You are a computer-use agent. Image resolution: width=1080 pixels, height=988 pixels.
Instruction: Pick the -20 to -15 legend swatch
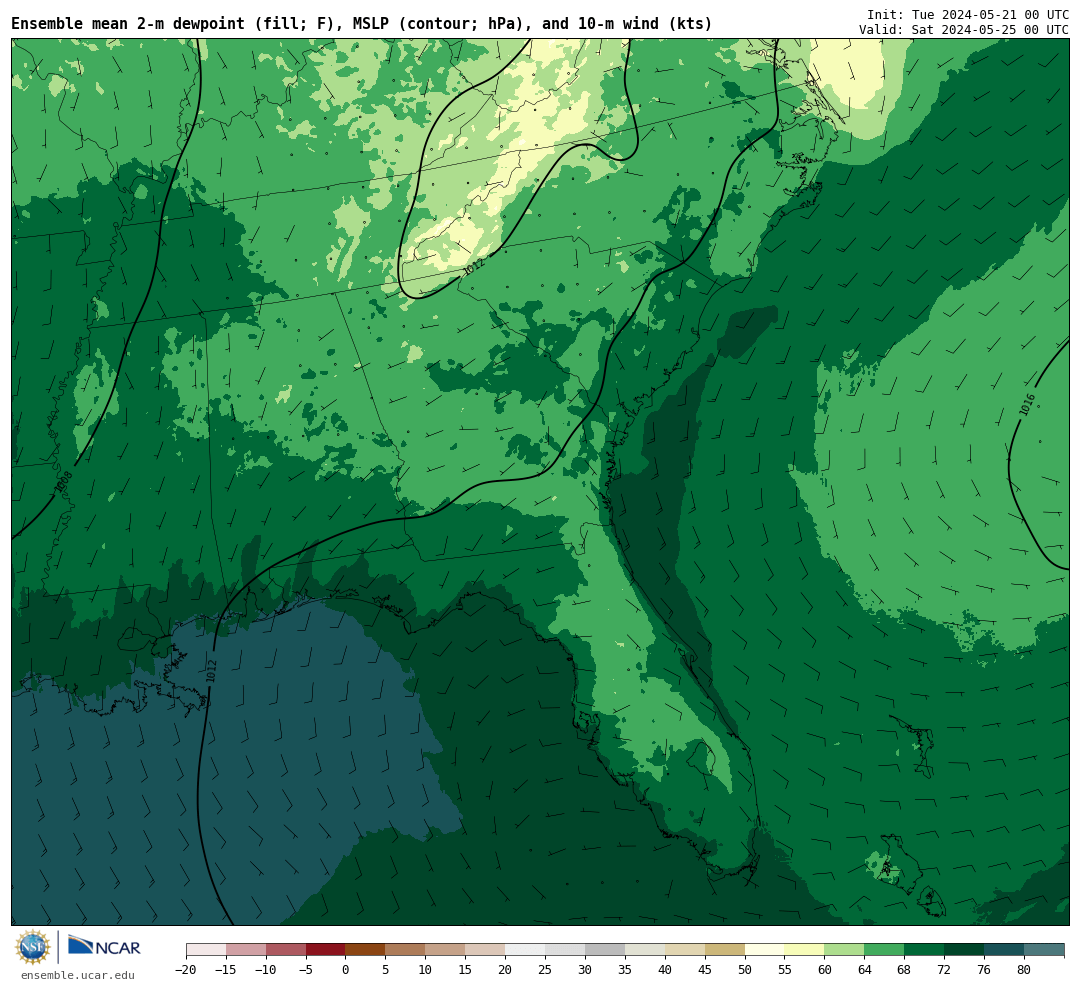(206, 950)
